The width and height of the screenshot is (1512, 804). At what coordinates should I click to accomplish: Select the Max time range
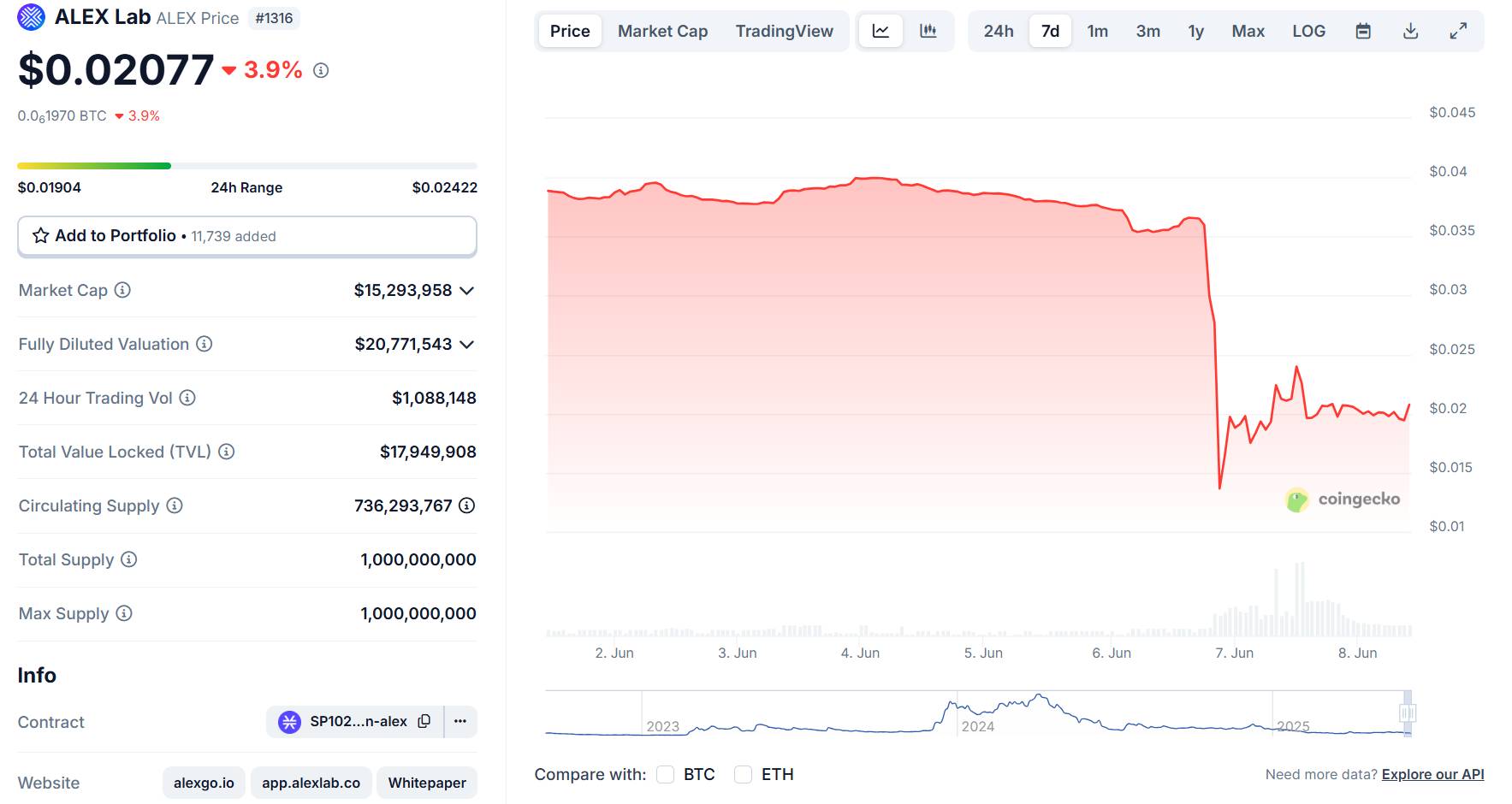1248,31
